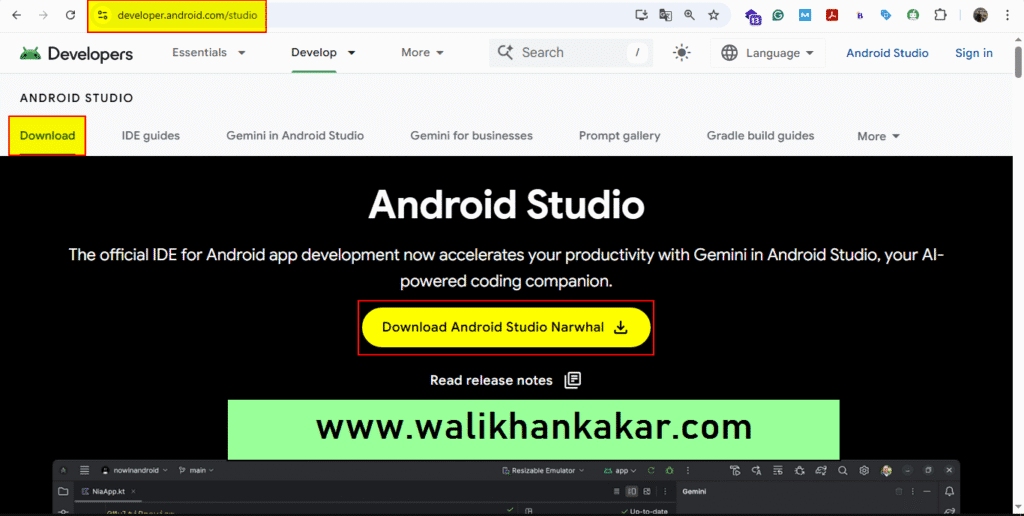Expand the Develop menu

(323, 52)
